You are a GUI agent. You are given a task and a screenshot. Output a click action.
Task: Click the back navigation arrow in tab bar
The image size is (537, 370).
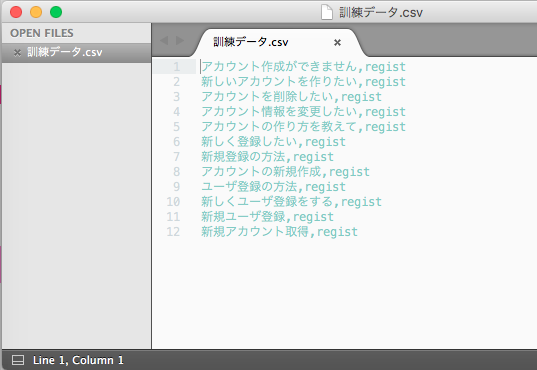pyautogui.click(x=164, y=40)
